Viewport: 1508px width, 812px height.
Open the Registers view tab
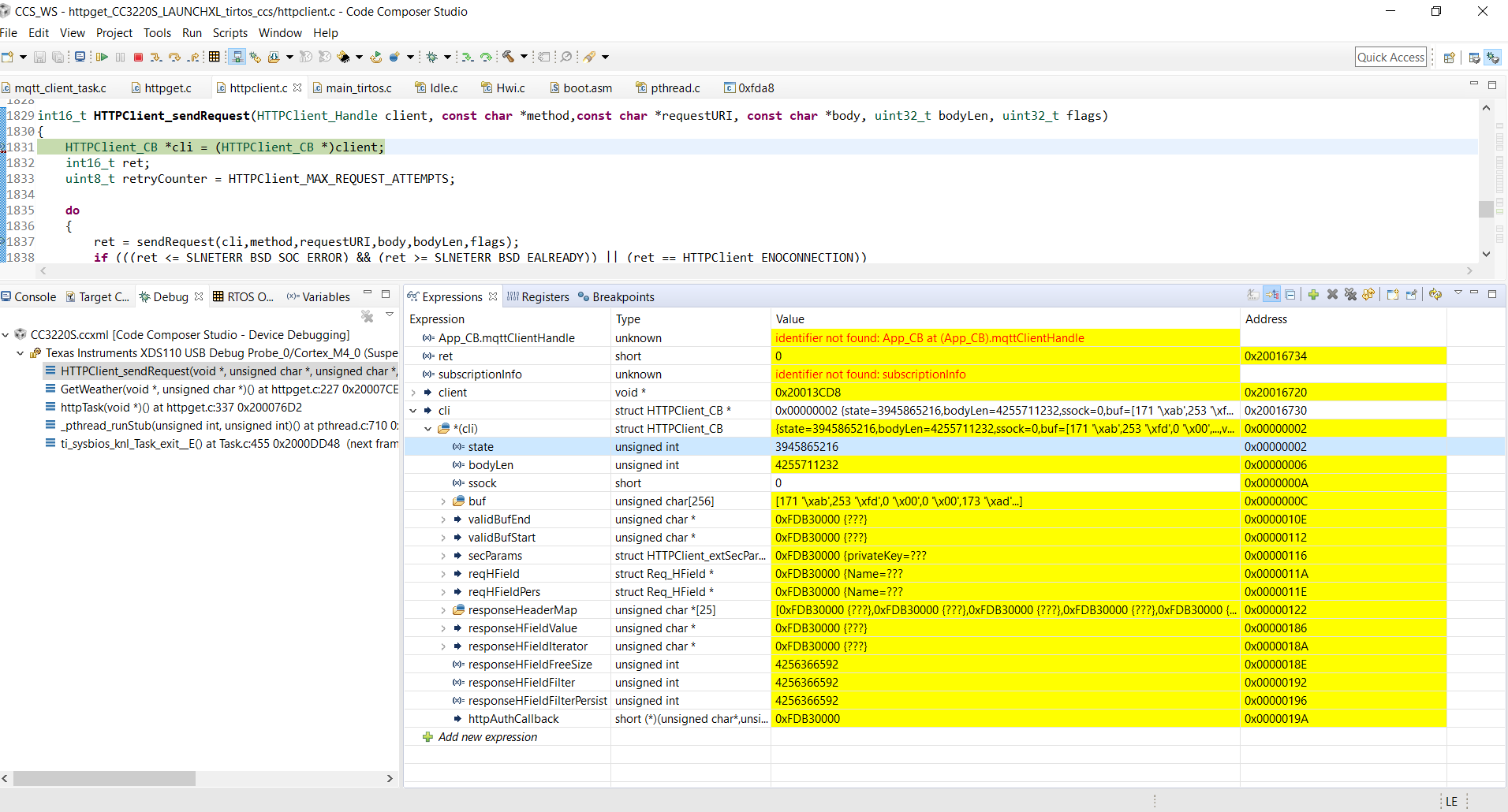[x=544, y=297]
